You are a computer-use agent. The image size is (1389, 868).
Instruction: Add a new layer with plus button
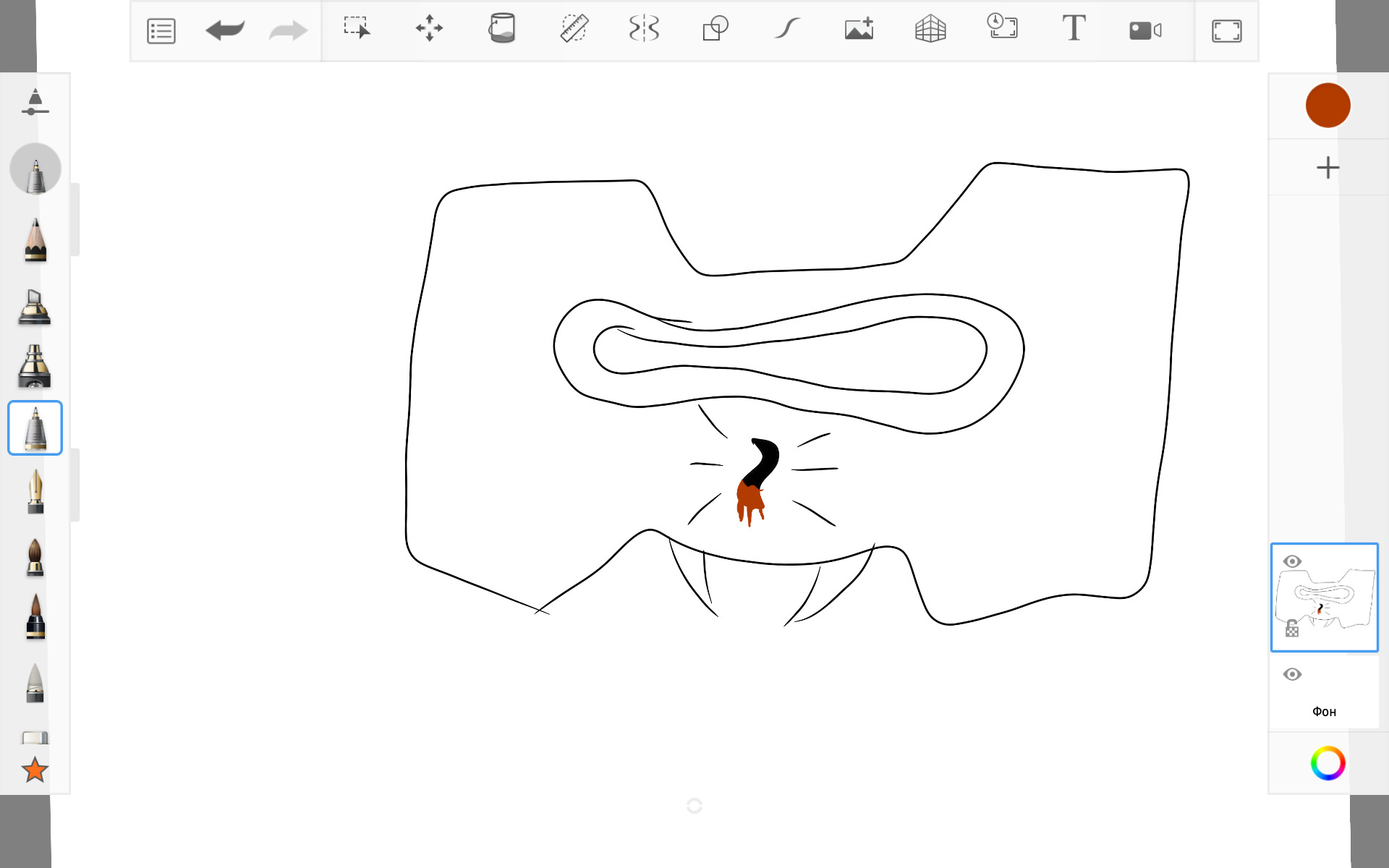1328,168
